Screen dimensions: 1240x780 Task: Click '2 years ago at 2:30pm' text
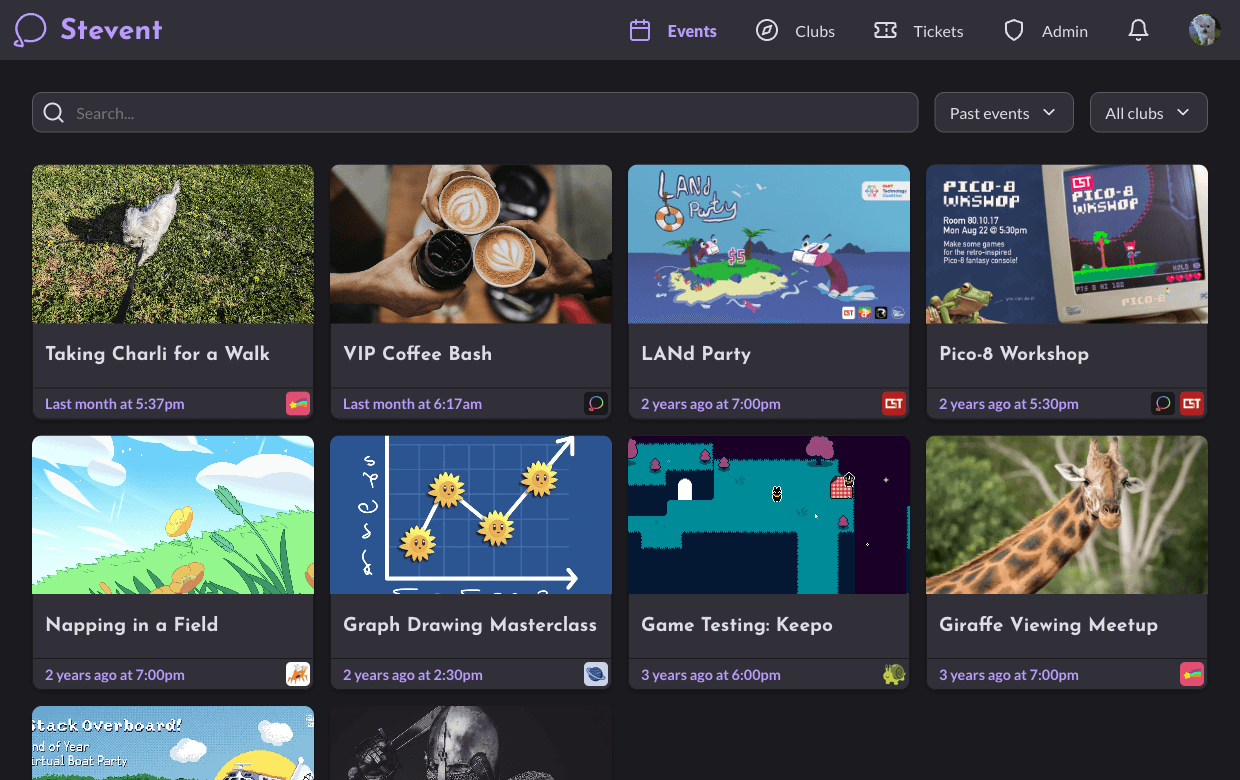413,675
